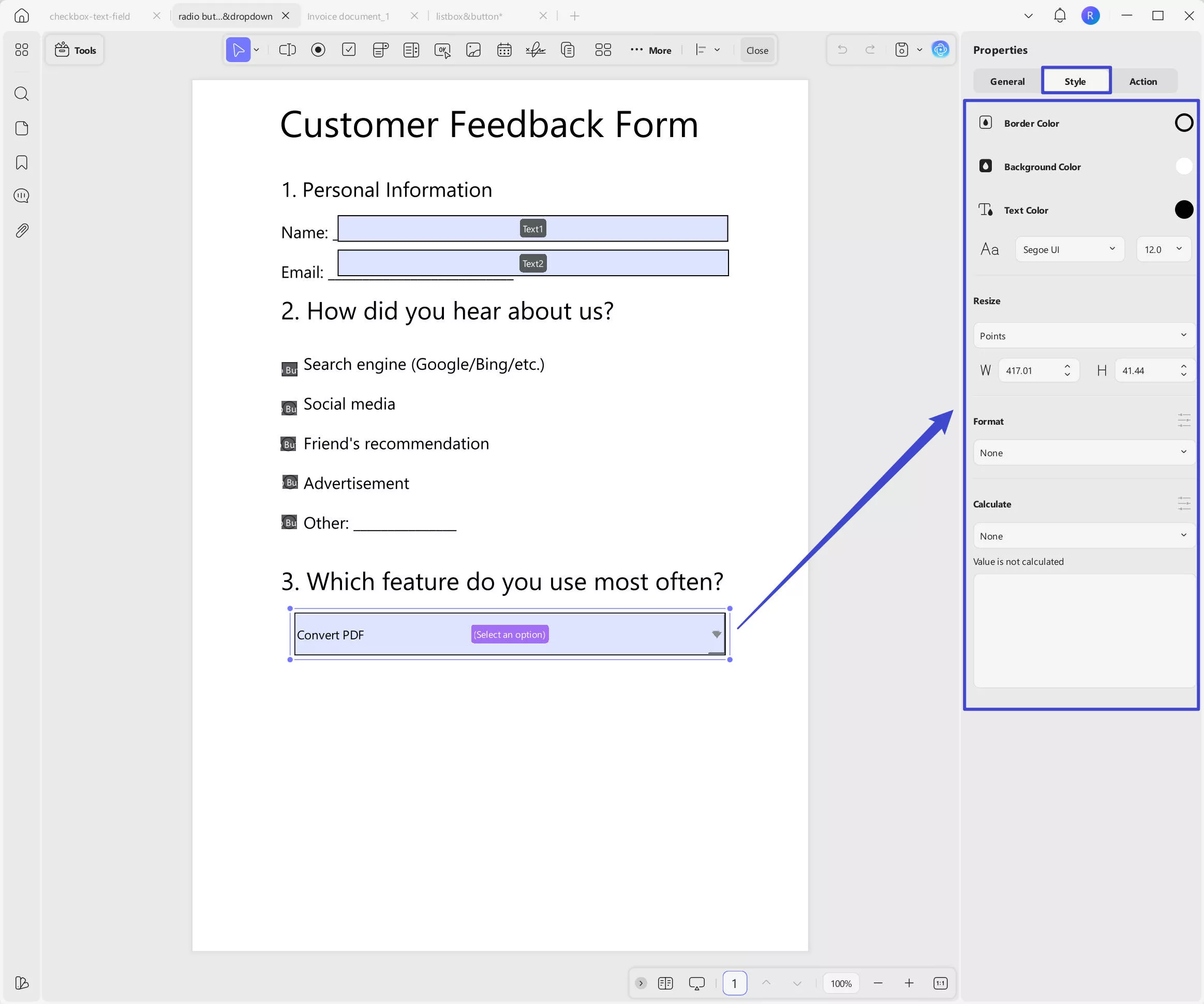Select the radio button form tool
The width and height of the screenshot is (1204, 1004).
coord(318,50)
